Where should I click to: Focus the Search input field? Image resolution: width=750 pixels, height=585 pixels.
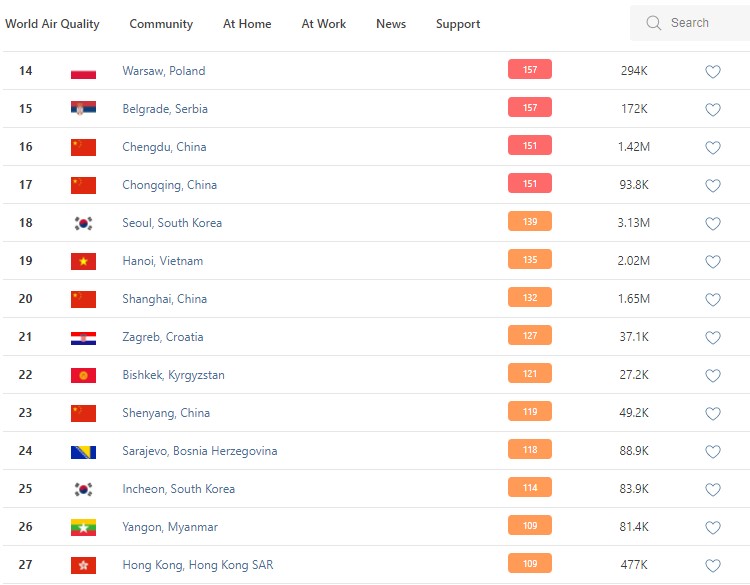click(x=700, y=23)
